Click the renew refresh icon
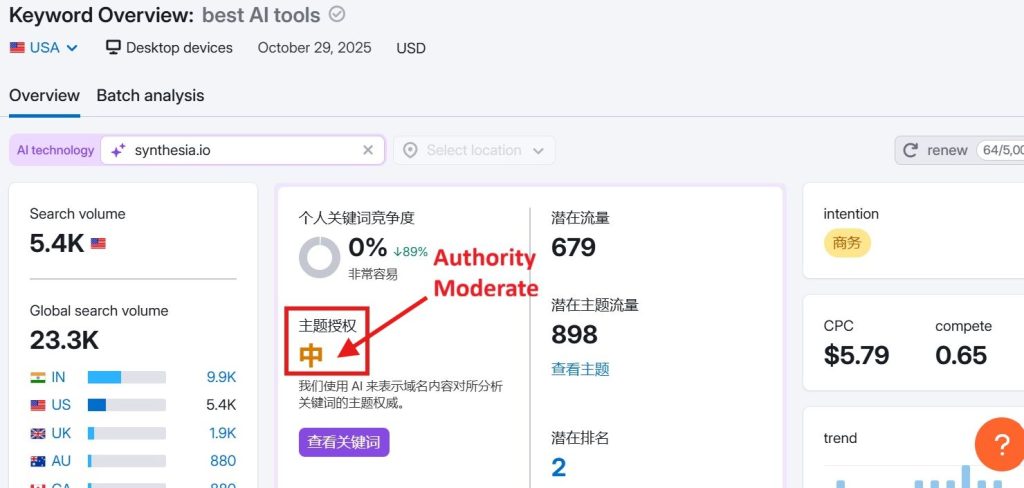Image resolution: width=1024 pixels, height=488 pixels. click(x=910, y=150)
